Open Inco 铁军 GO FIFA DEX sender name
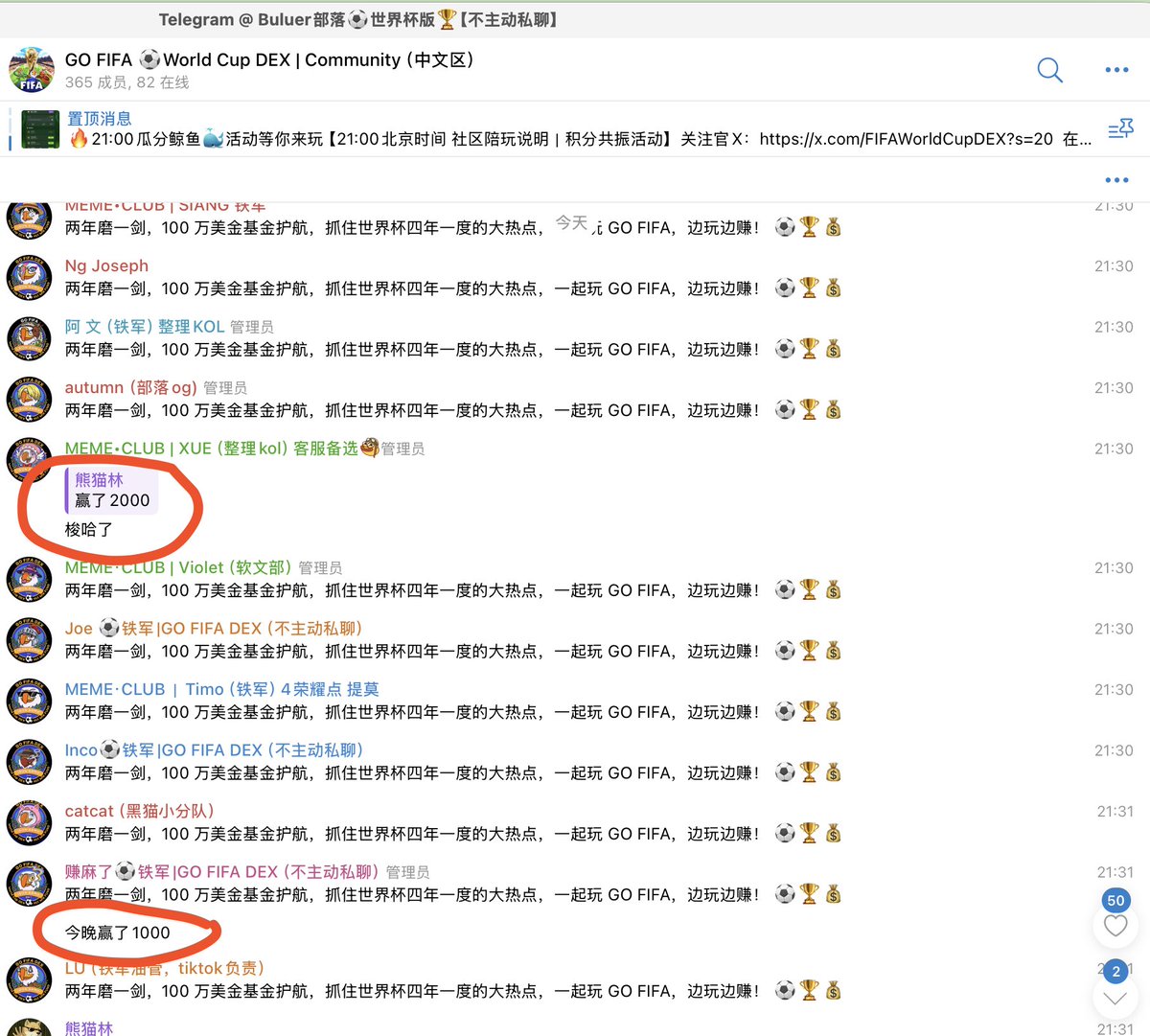Image resolution: width=1150 pixels, height=1036 pixels. pyautogui.click(x=214, y=750)
